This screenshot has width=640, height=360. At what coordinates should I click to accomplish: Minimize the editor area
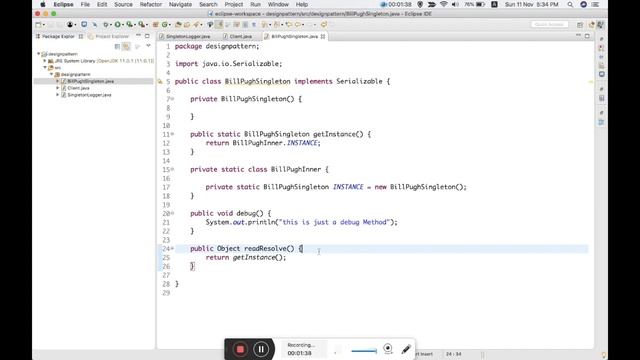coord(578,36)
